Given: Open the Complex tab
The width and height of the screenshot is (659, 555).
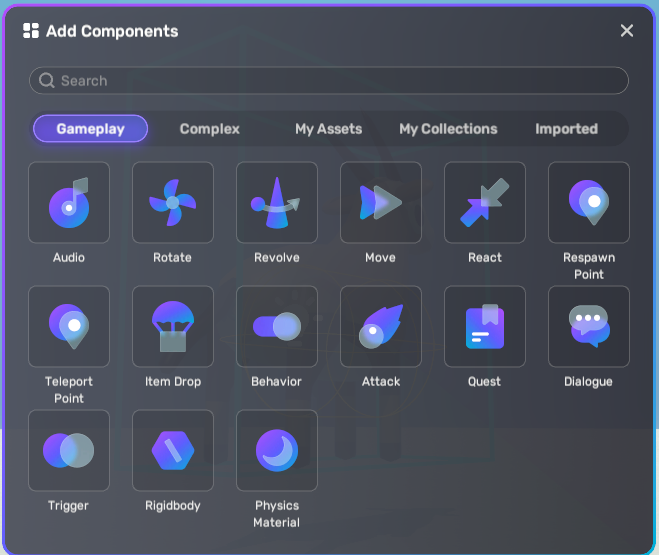Looking at the screenshot, I should tap(210, 129).
